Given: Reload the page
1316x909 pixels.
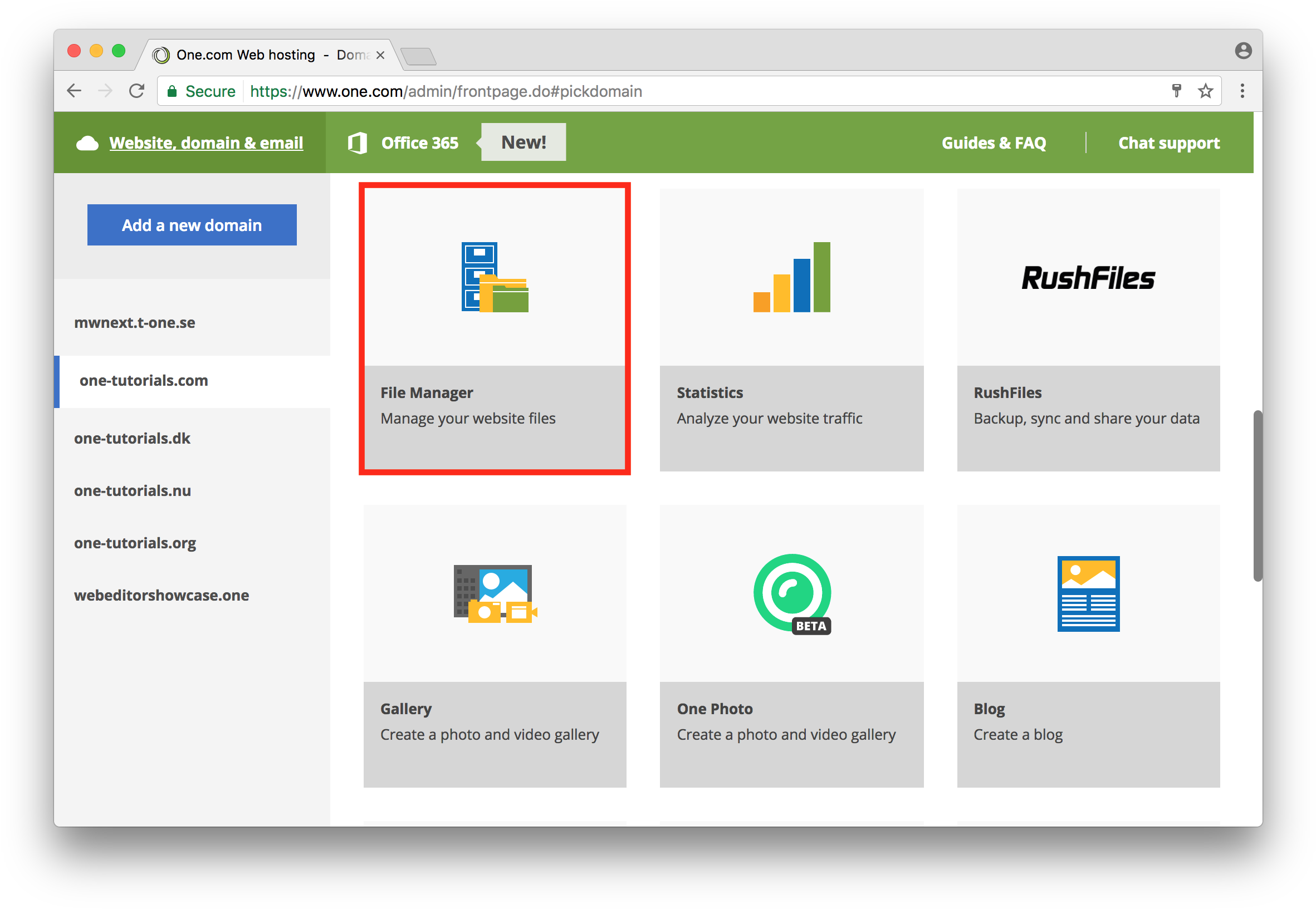Looking at the screenshot, I should click(x=137, y=91).
